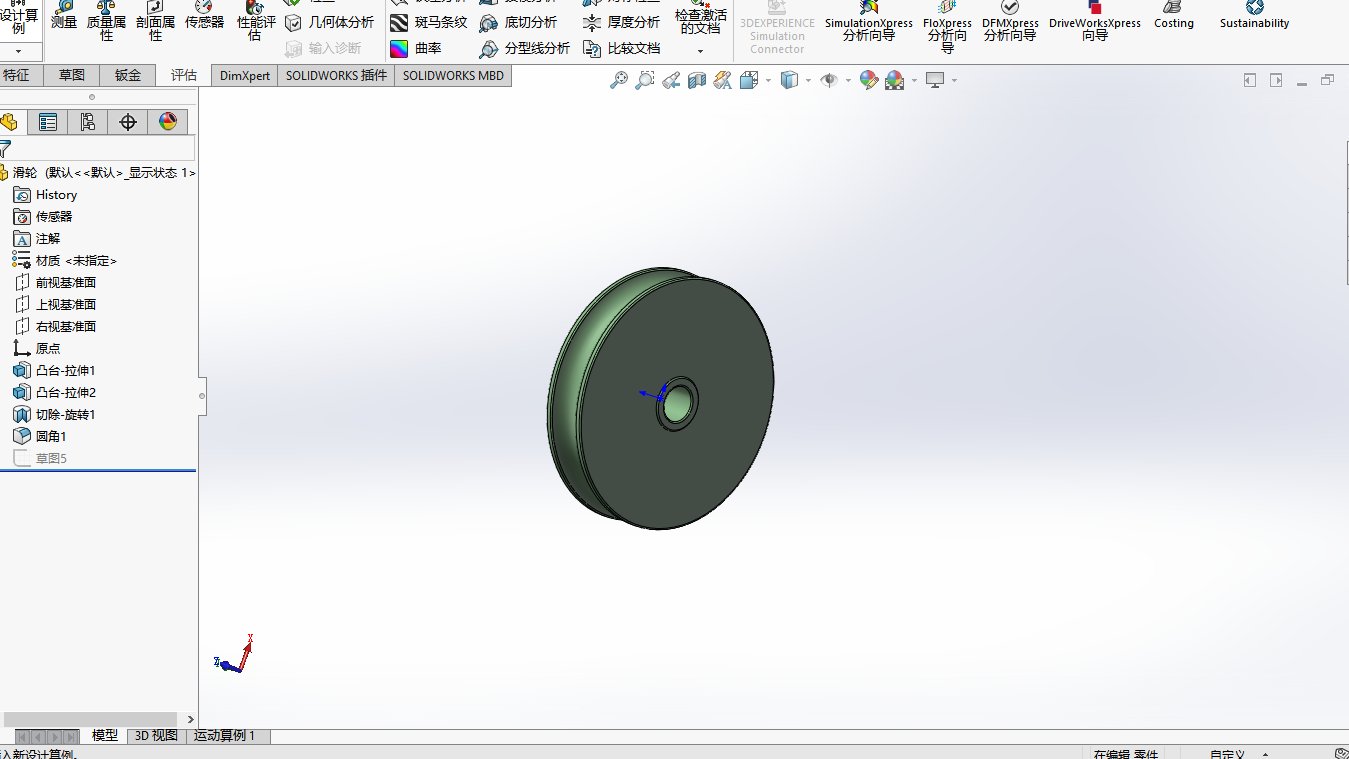Click the Section View icon
The image size is (1349, 759).
tap(697, 80)
